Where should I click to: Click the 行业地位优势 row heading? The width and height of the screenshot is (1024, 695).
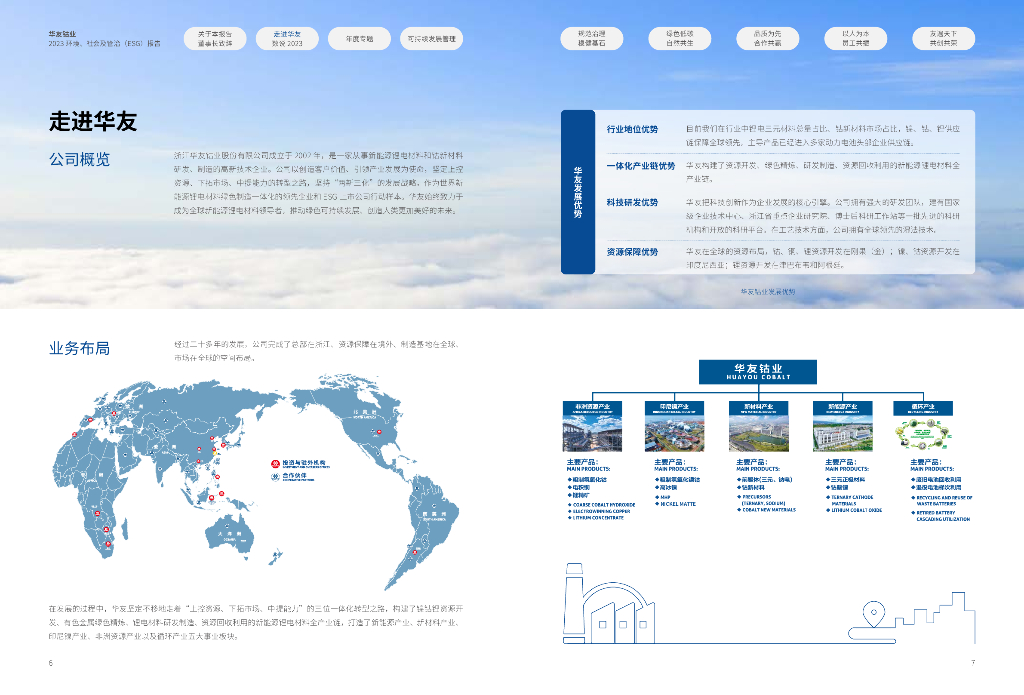click(x=632, y=129)
